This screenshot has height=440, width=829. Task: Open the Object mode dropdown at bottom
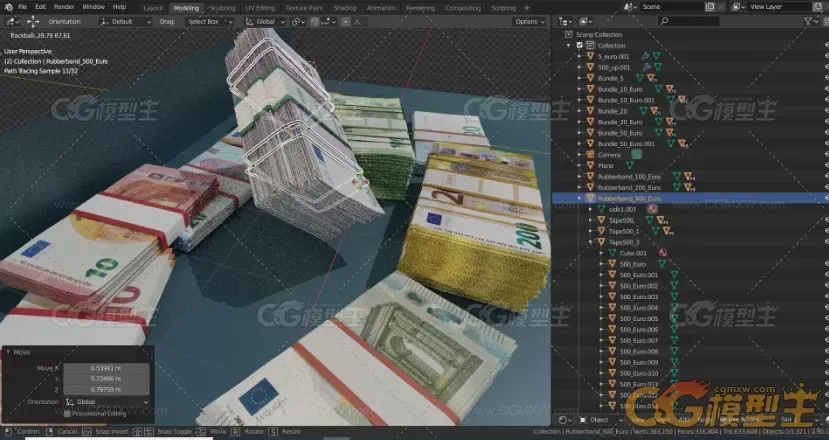coord(601,420)
